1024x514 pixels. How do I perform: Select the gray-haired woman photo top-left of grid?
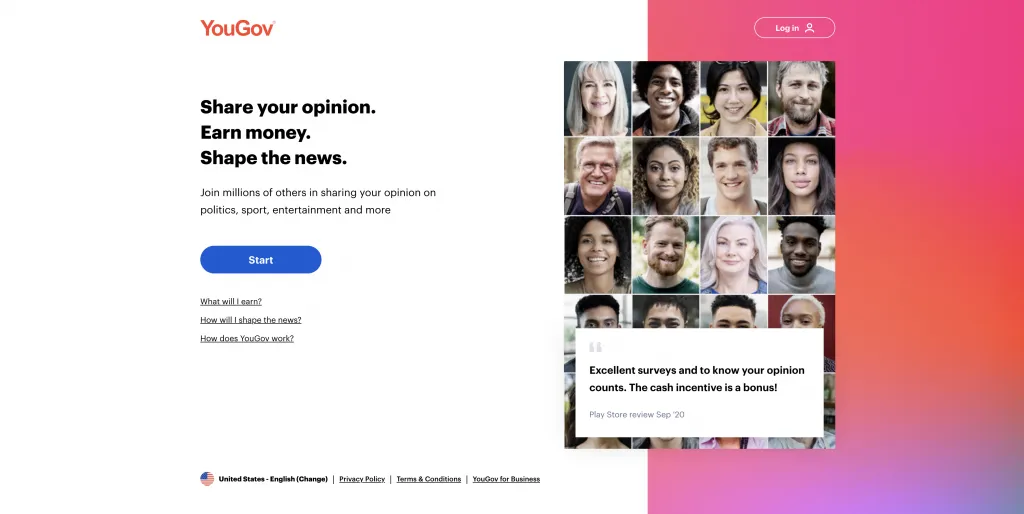(x=598, y=98)
